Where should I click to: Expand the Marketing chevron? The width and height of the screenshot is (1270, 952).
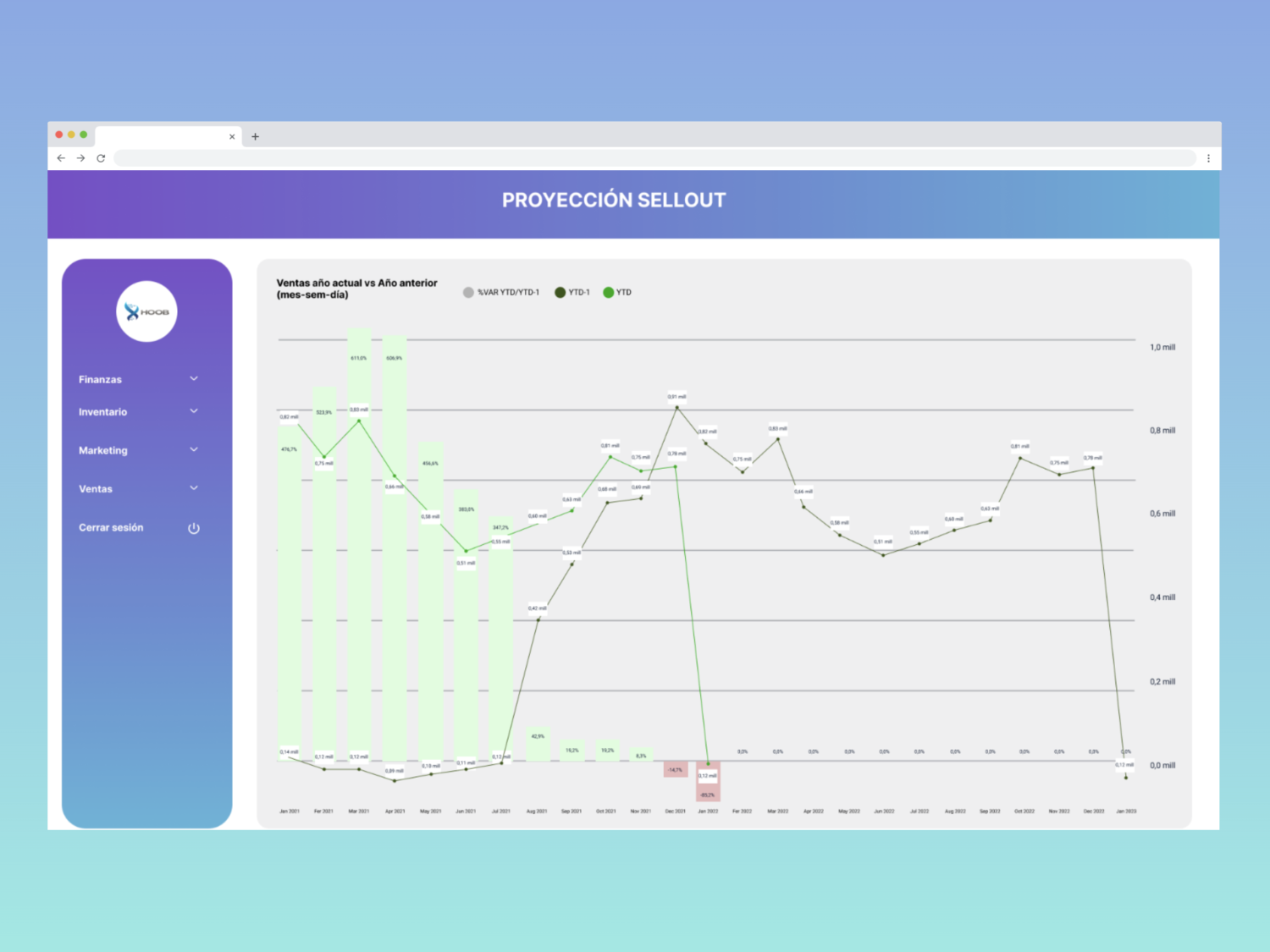coord(194,450)
